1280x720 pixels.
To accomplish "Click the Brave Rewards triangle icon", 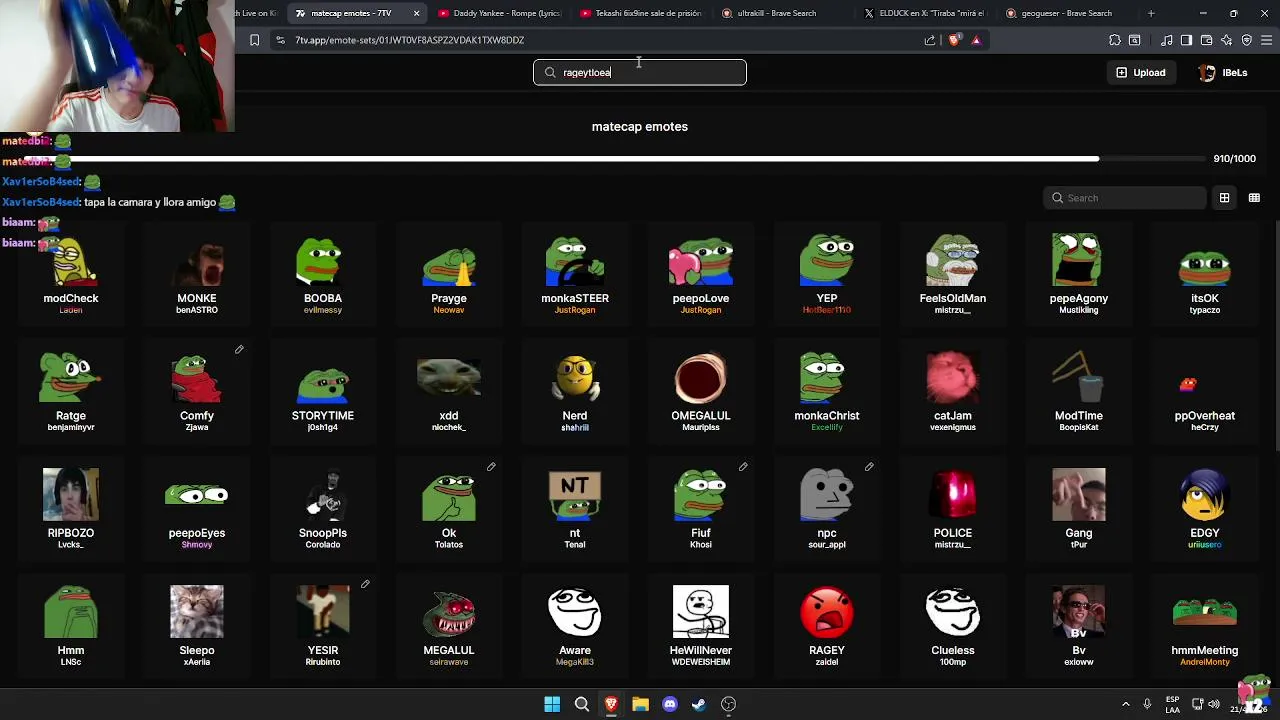I will coord(976,40).
